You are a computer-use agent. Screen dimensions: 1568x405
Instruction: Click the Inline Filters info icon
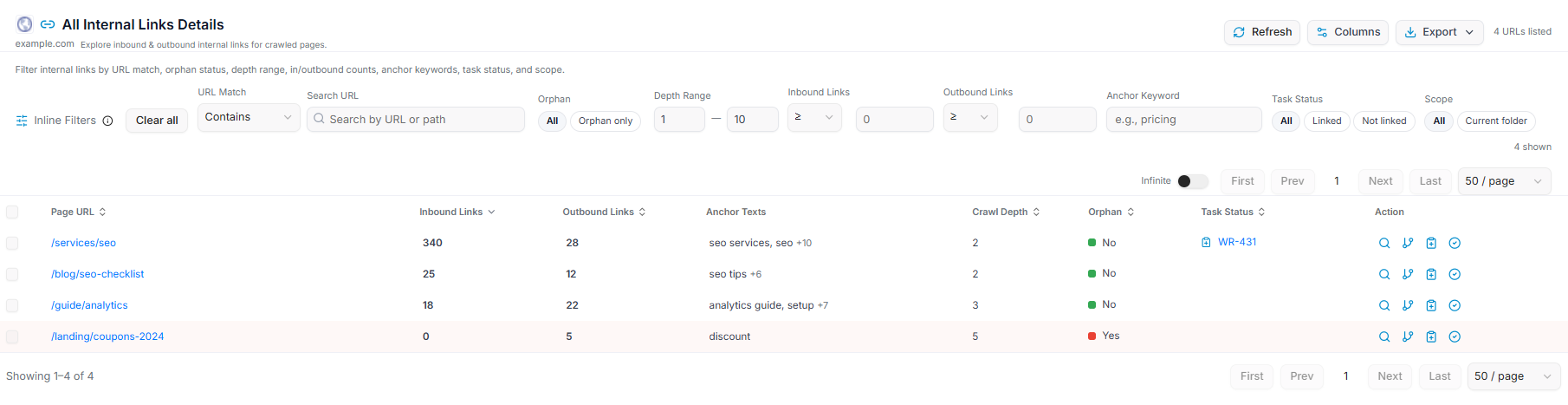[107, 121]
